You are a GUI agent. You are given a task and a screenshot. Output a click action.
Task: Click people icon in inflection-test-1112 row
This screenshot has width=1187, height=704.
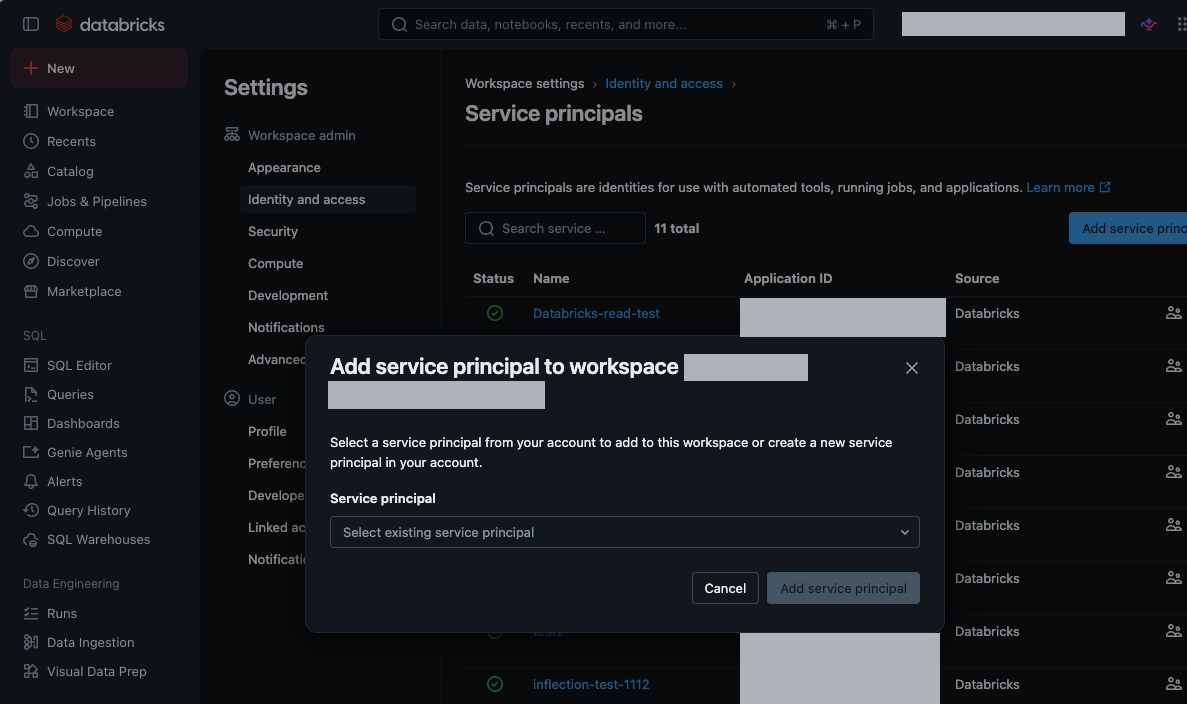tap(1173, 684)
